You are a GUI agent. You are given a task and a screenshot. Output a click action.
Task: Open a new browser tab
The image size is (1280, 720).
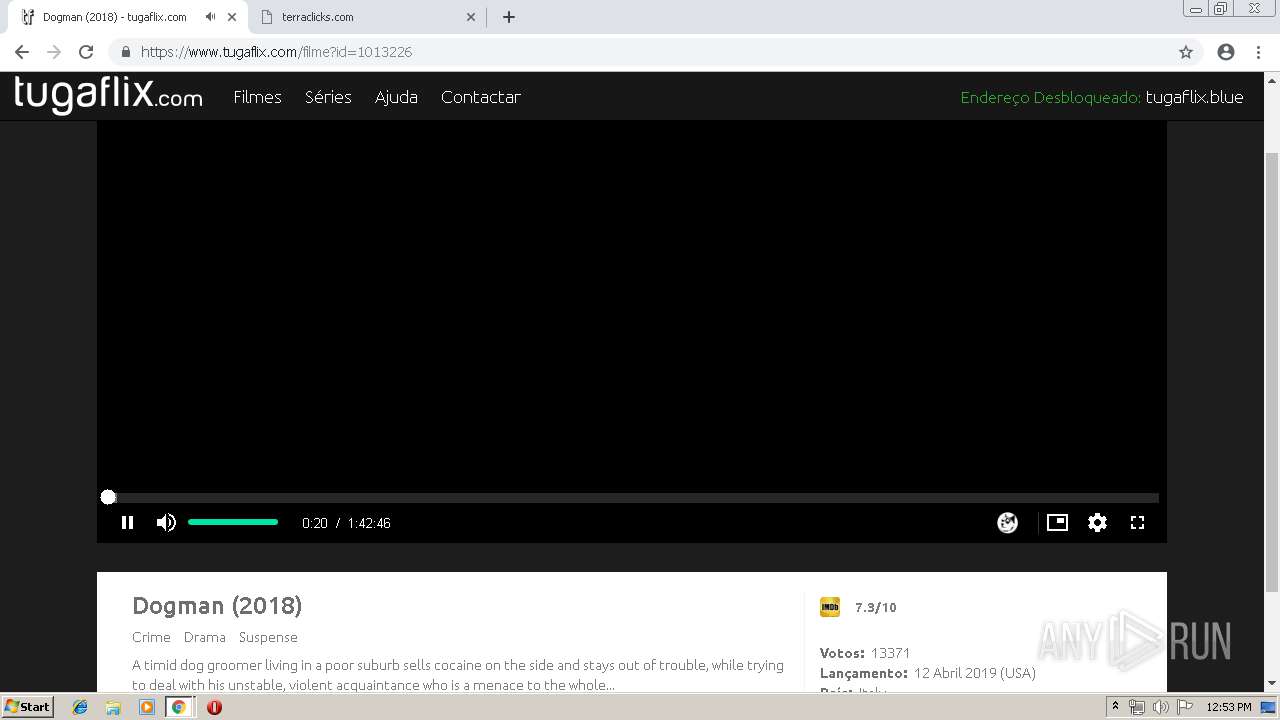coord(509,17)
